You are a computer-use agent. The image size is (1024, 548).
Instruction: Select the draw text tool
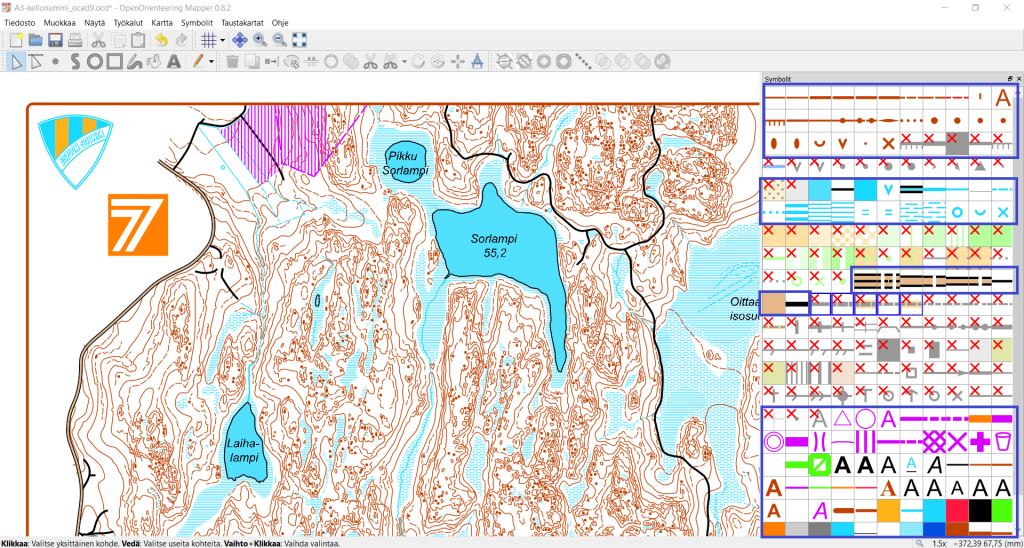point(173,62)
